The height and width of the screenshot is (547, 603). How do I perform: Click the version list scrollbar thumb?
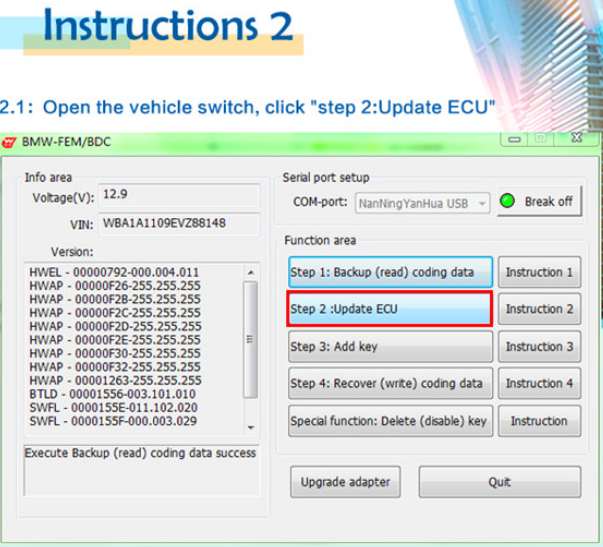tap(251, 339)
